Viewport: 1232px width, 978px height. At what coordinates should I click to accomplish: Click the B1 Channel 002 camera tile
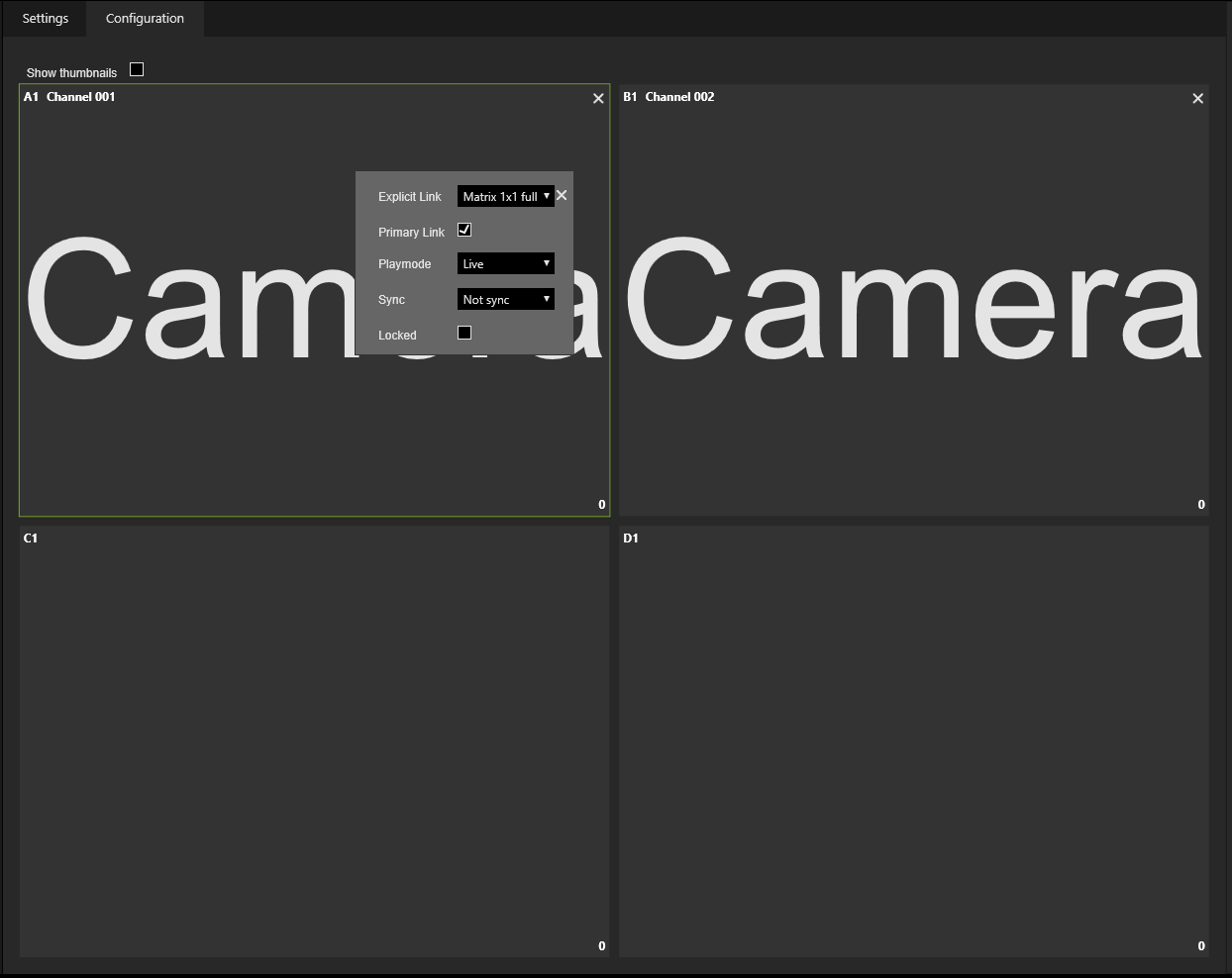[913, 416]
